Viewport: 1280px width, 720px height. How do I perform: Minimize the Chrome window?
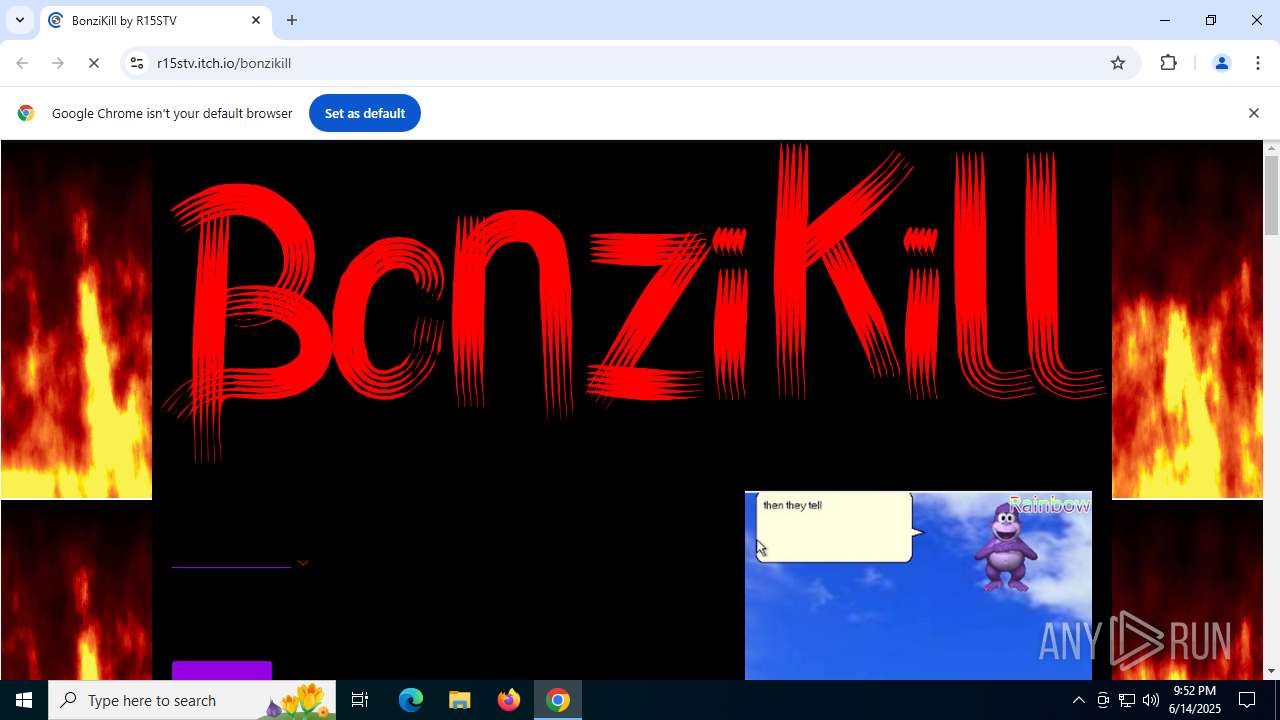pyautogui.click(x=1165, y=20)
